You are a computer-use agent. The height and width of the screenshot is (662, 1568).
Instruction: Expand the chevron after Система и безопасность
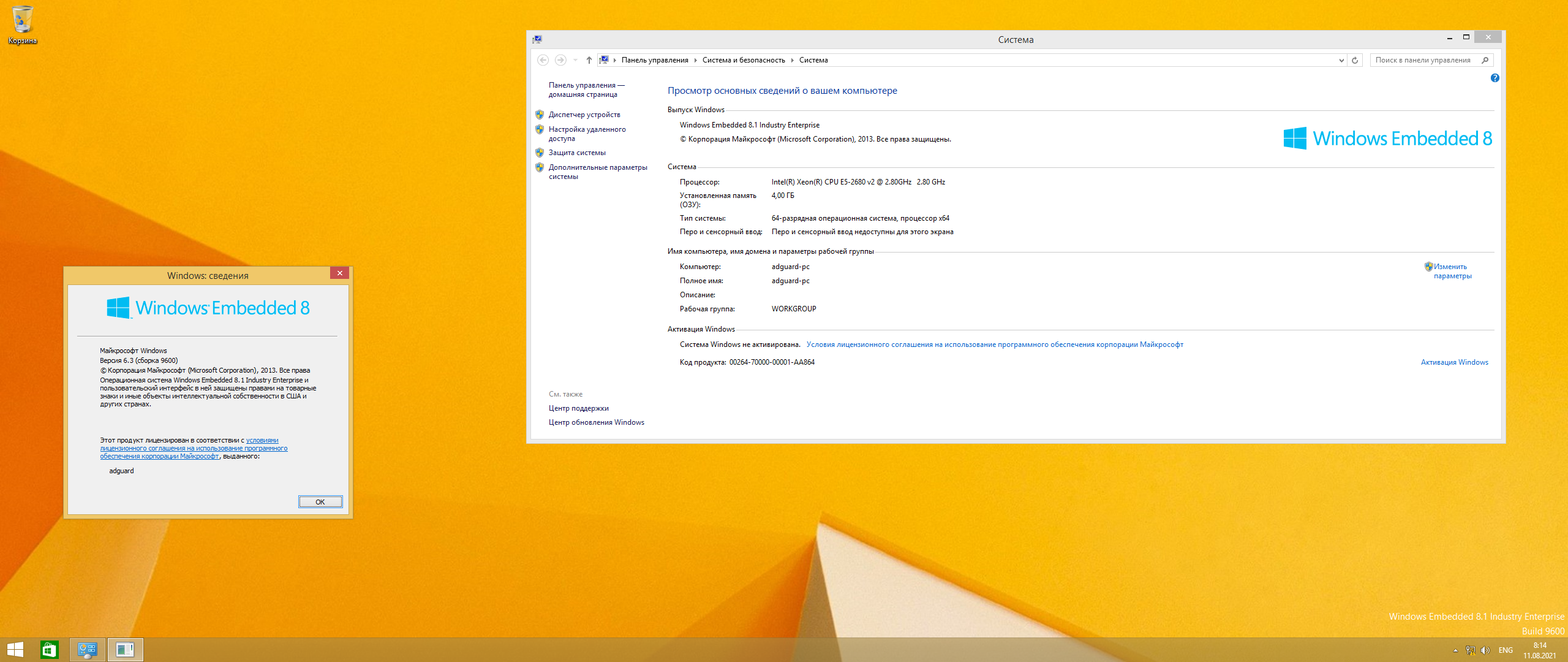[x=792, y=60]
